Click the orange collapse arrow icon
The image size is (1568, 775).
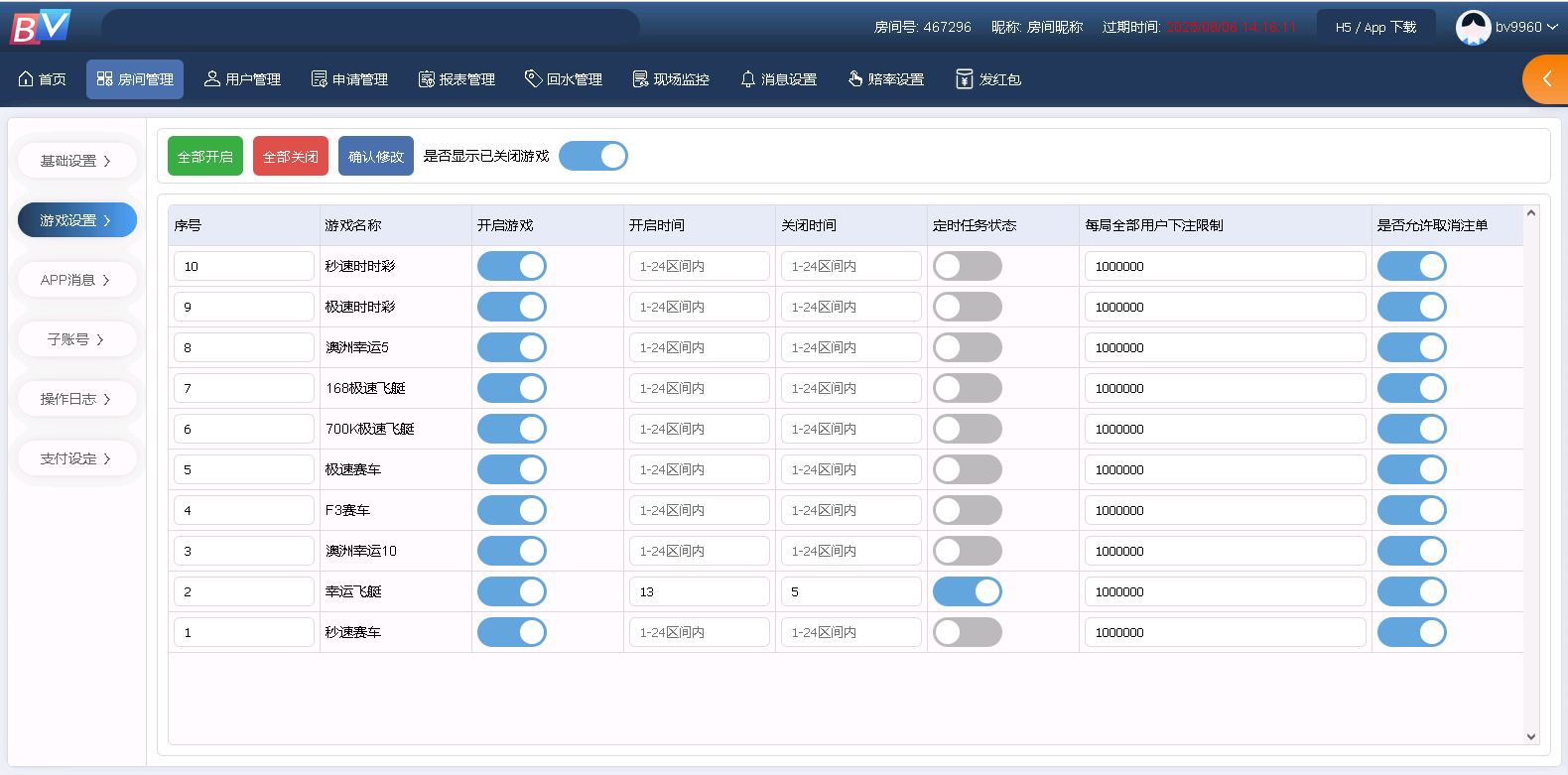coord(1546,79)
